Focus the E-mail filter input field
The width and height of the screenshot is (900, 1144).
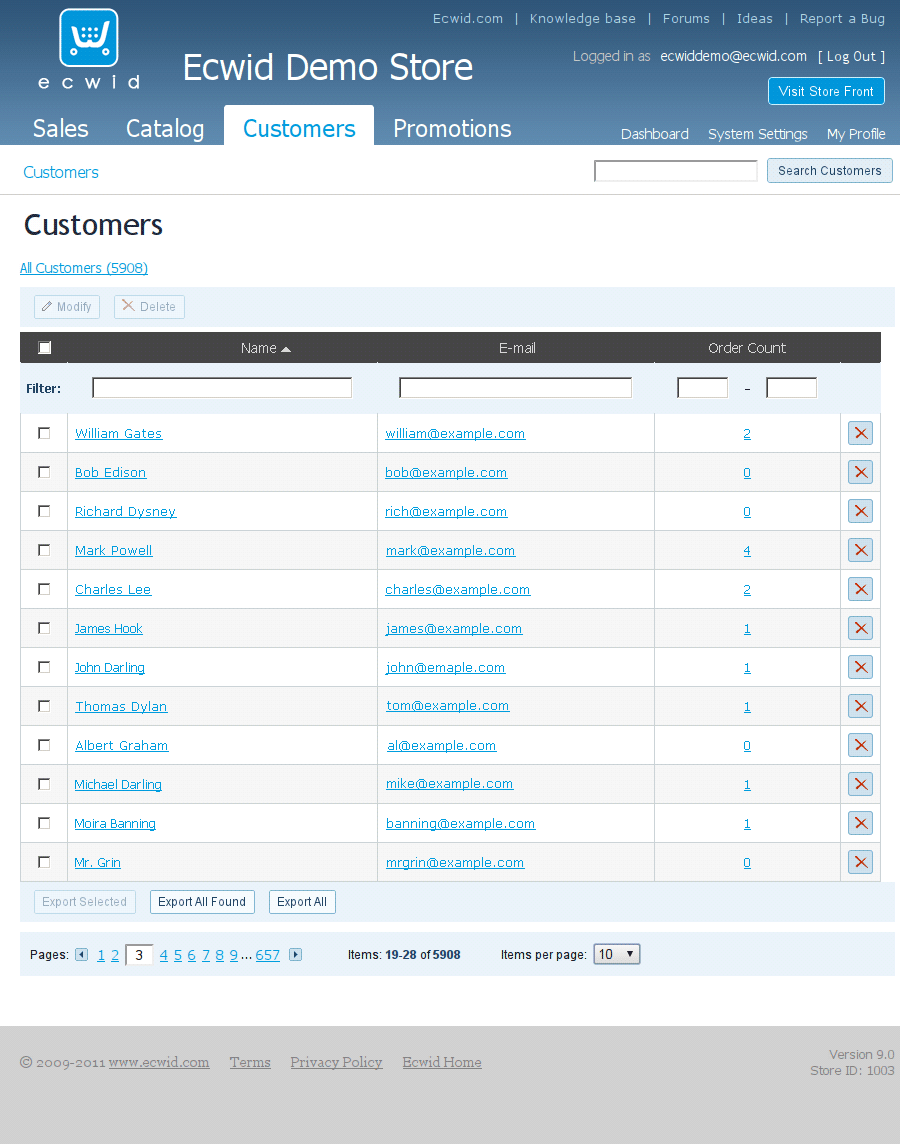[516, 388]
